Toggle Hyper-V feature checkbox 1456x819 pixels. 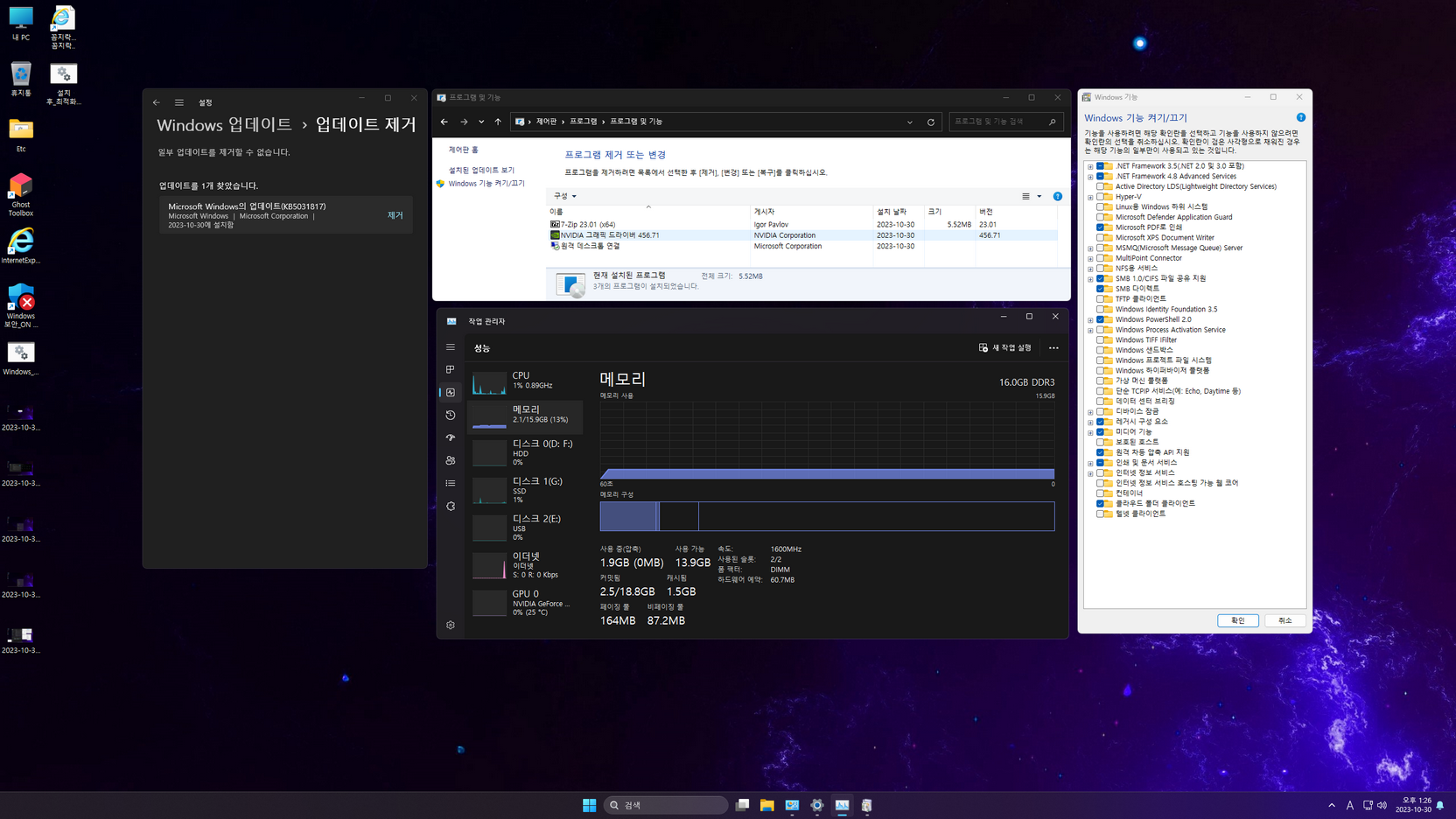(x=1101, y=197)
